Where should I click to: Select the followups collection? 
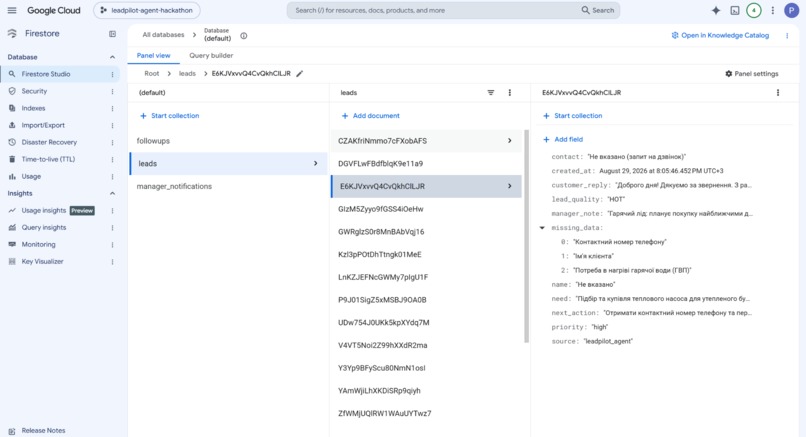(x=228, y=141)
